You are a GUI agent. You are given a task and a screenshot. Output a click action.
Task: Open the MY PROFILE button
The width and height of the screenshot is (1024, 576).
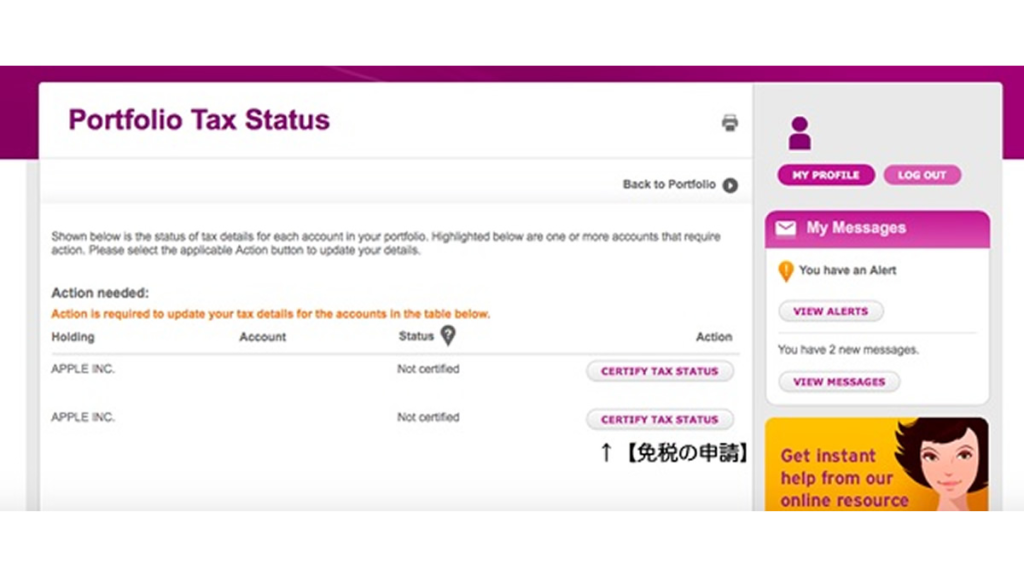coord(825,175)
